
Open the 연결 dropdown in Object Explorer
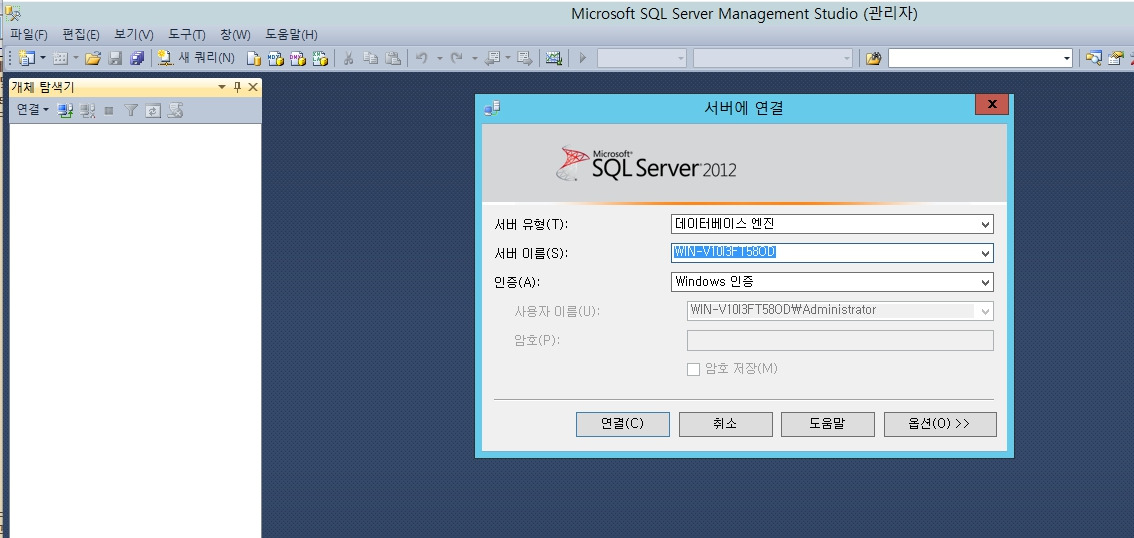point(32,110)
